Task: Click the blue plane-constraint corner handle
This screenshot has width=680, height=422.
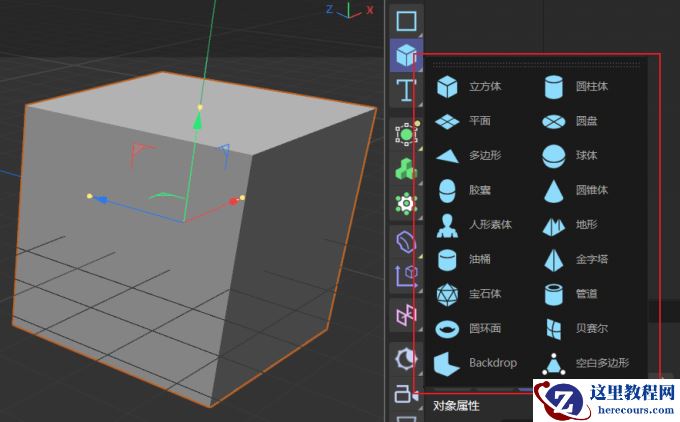Action: [224, 156]
